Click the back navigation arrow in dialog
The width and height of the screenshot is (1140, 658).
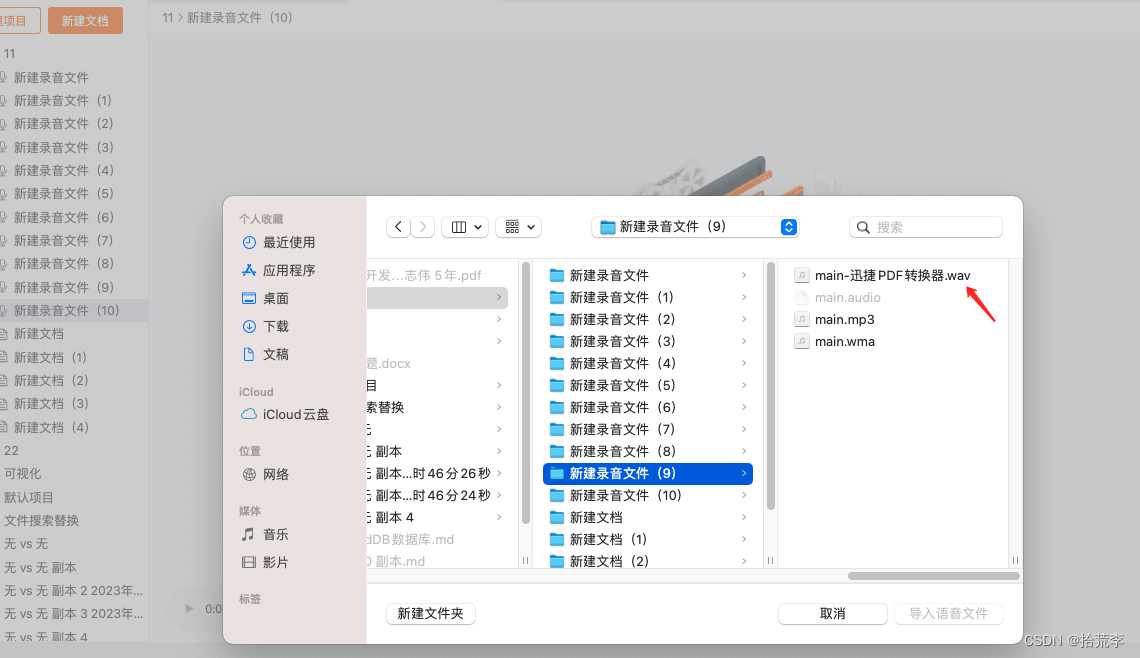click(398, 227)
